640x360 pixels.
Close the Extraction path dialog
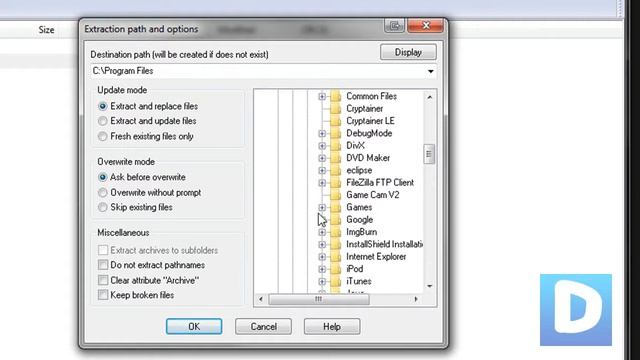pyautogui.click(x=425, y=26)
